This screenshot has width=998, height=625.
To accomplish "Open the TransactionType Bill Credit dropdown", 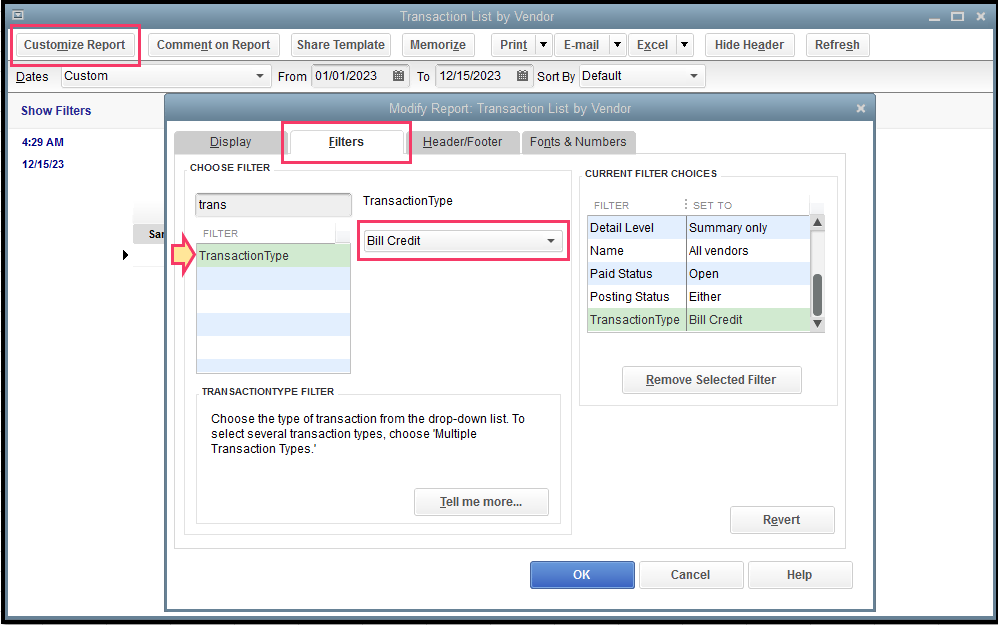I will (463, 241).
